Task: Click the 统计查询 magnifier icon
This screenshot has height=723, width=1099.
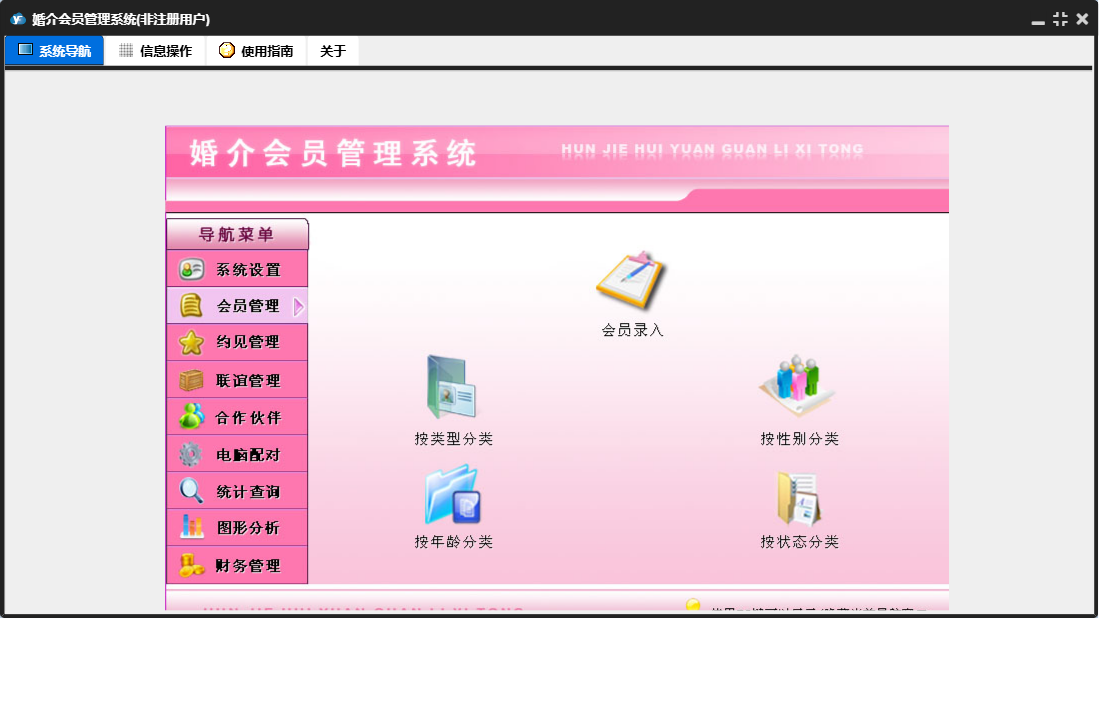Action: click(x=191, y=491)
